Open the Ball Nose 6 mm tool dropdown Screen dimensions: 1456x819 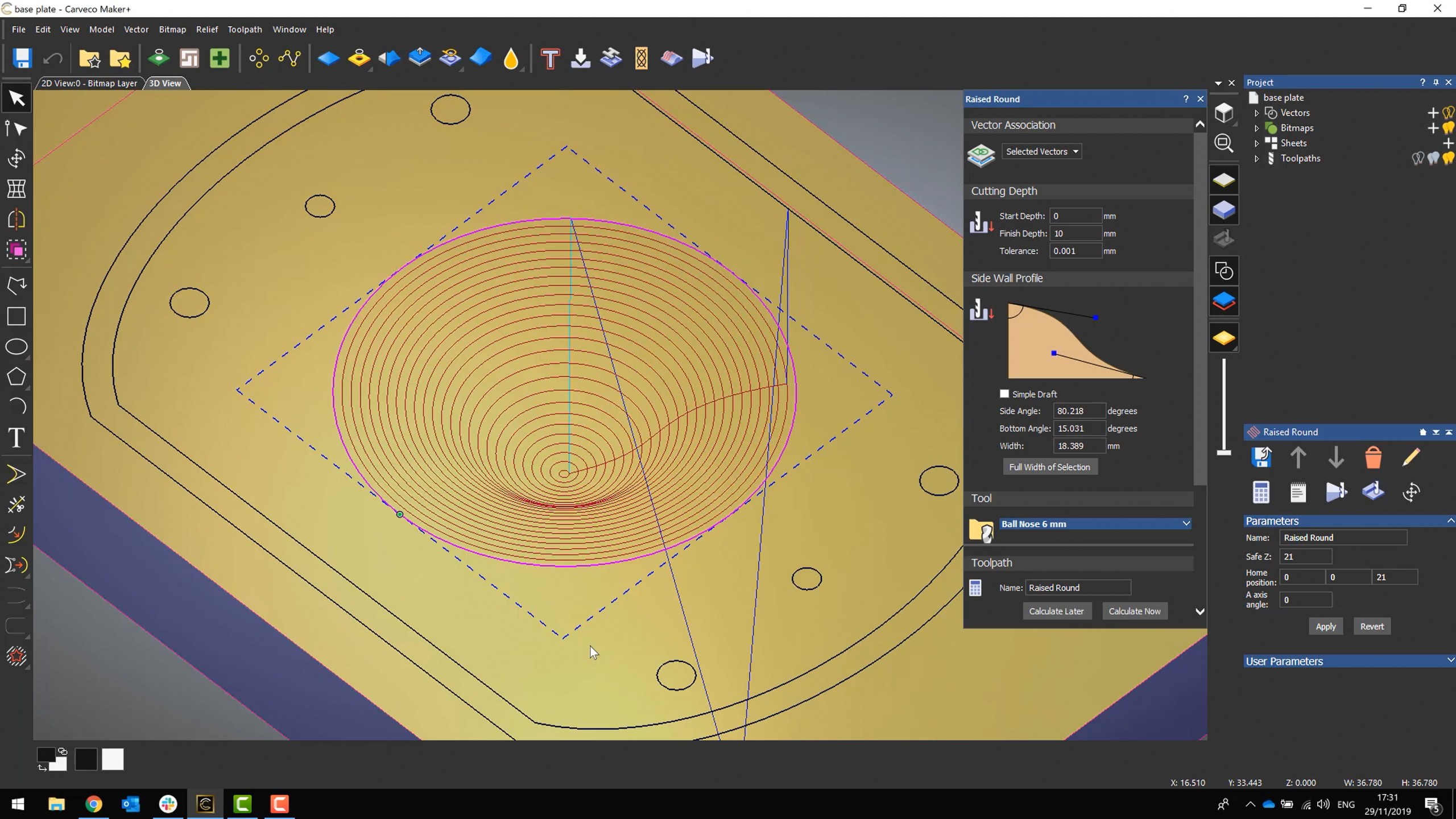(x=1094, y=523)
